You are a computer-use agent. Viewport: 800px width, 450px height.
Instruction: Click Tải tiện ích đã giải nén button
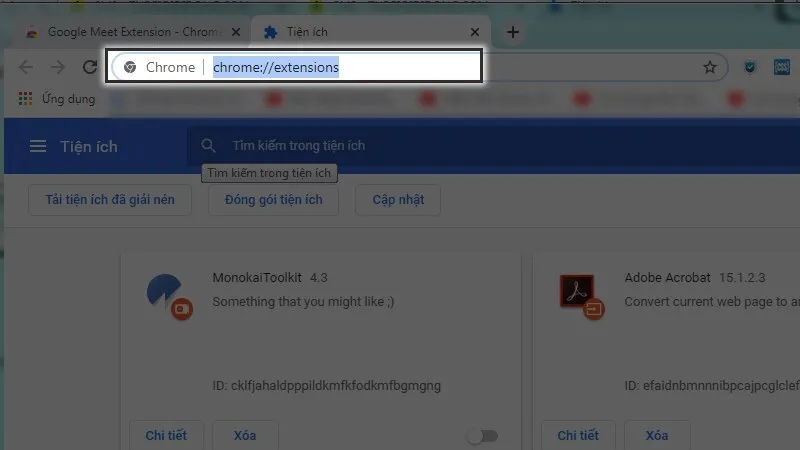point(110,199)
